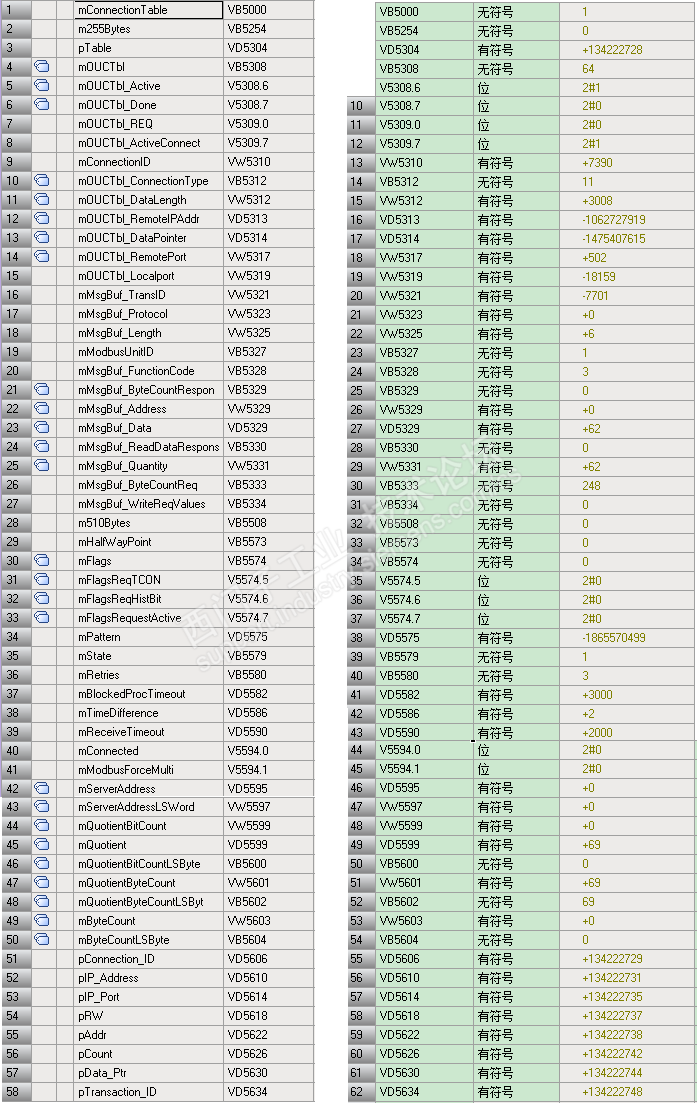
Task: Select the overlap icon beside mServerAddressLSWord
Action: click(x=42, y=807)
